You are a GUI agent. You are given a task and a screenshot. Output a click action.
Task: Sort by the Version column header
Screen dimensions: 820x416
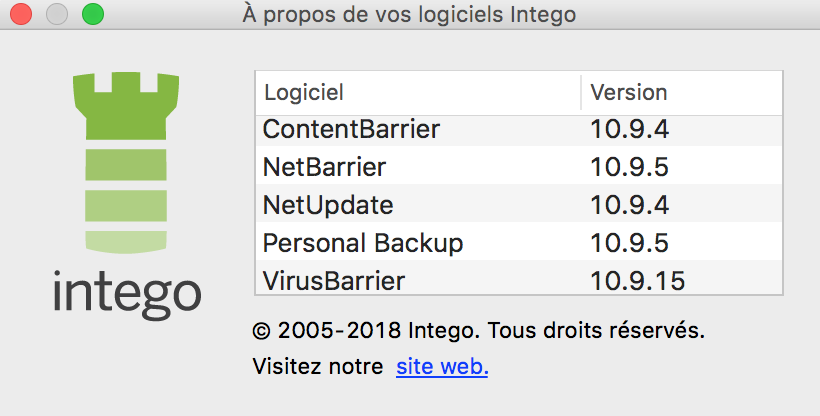(x=682, y=93)
